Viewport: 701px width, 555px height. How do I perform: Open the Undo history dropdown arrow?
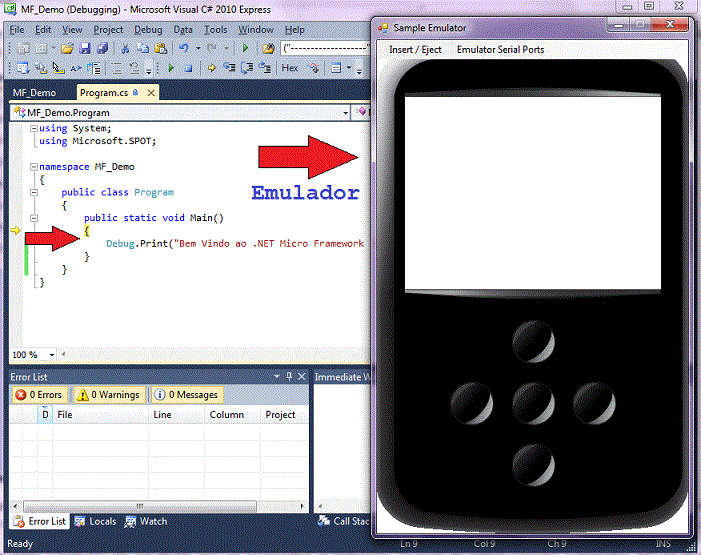[x=198, y=48]
